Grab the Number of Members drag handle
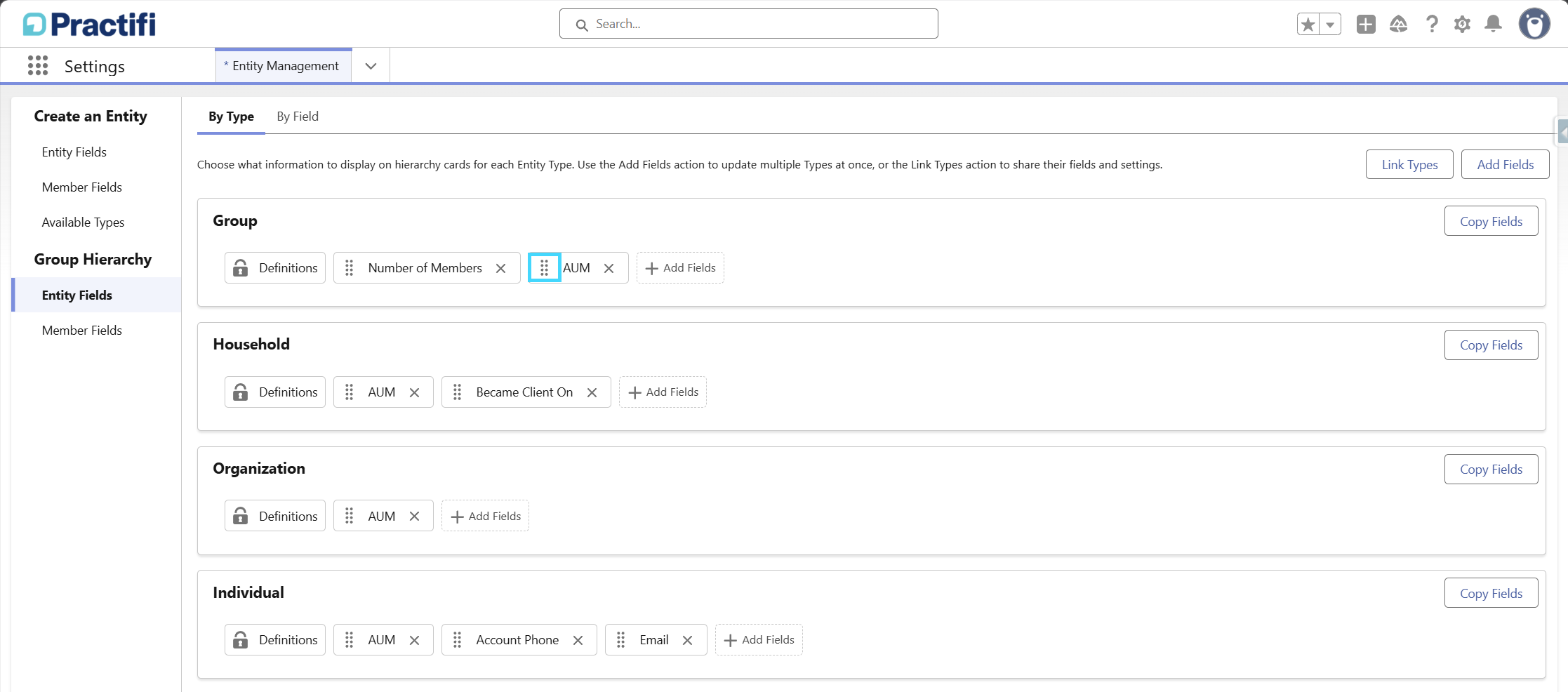This screenshot has height=692, width=1568. click(350, 268)
